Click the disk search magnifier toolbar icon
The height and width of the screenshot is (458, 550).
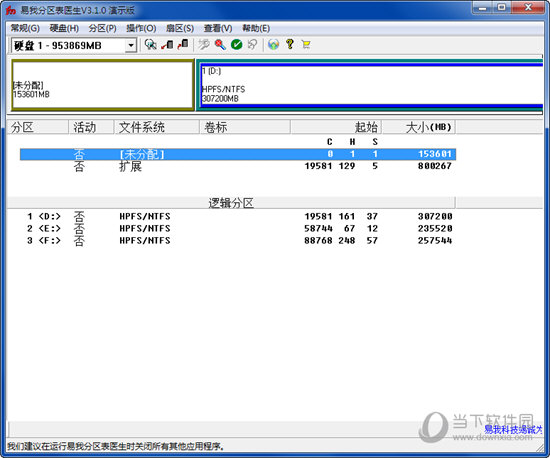coord(150,45)
